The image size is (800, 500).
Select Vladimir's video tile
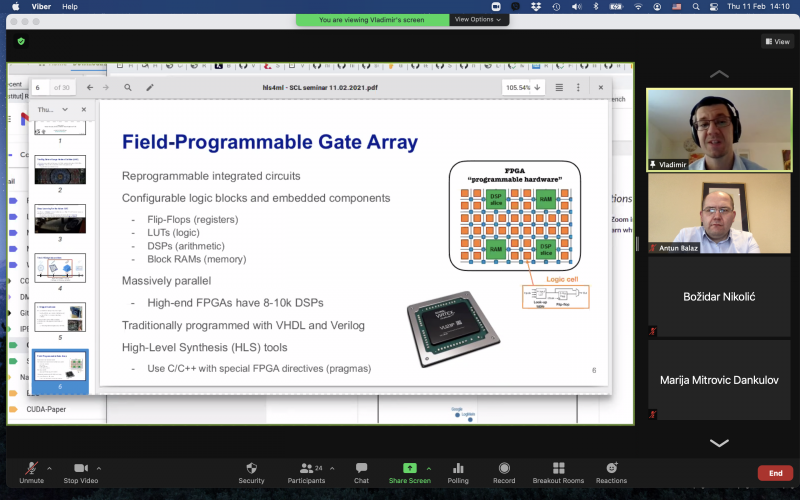(x=719, y=130)
